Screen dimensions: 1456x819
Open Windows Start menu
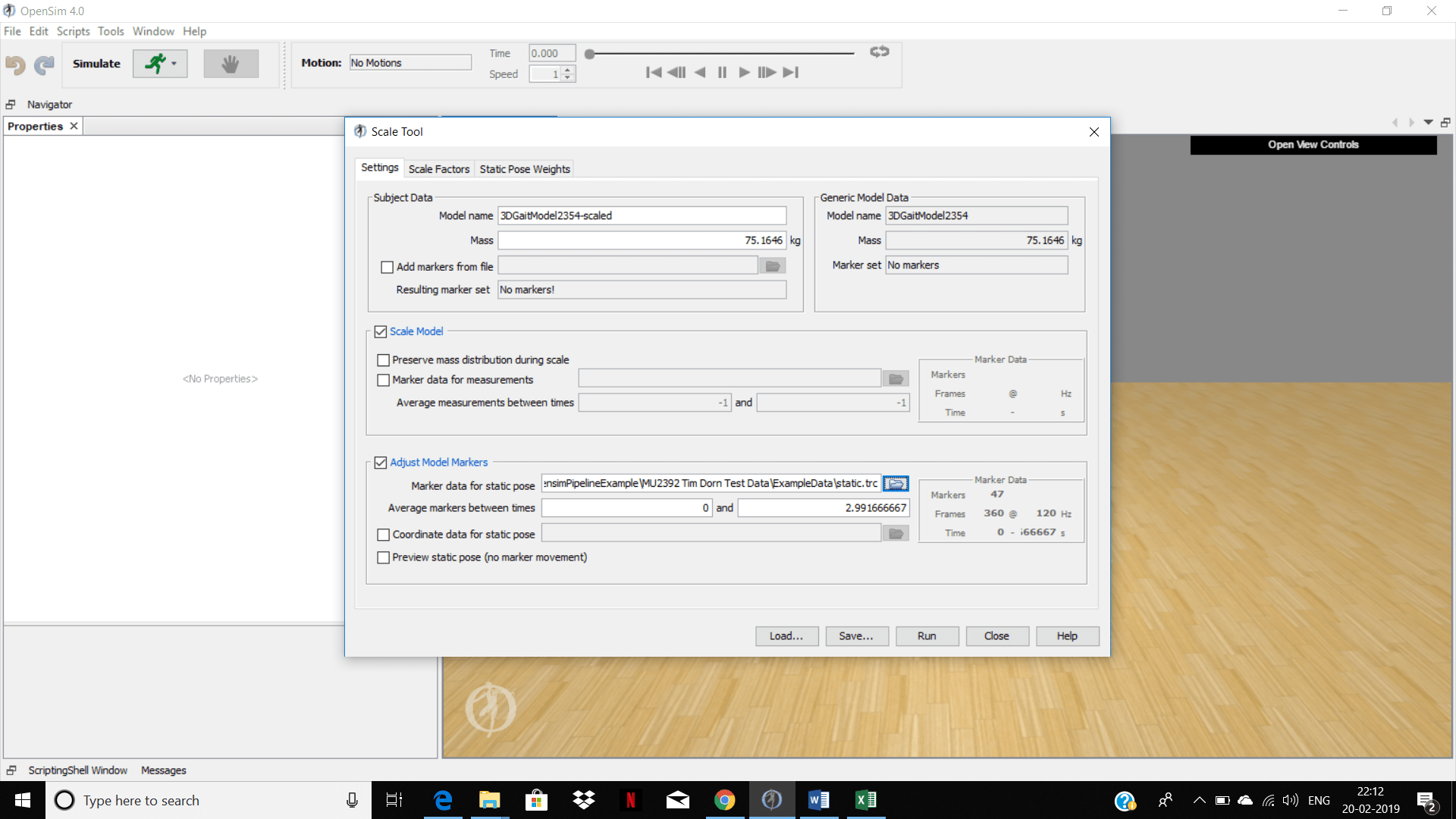23,800
